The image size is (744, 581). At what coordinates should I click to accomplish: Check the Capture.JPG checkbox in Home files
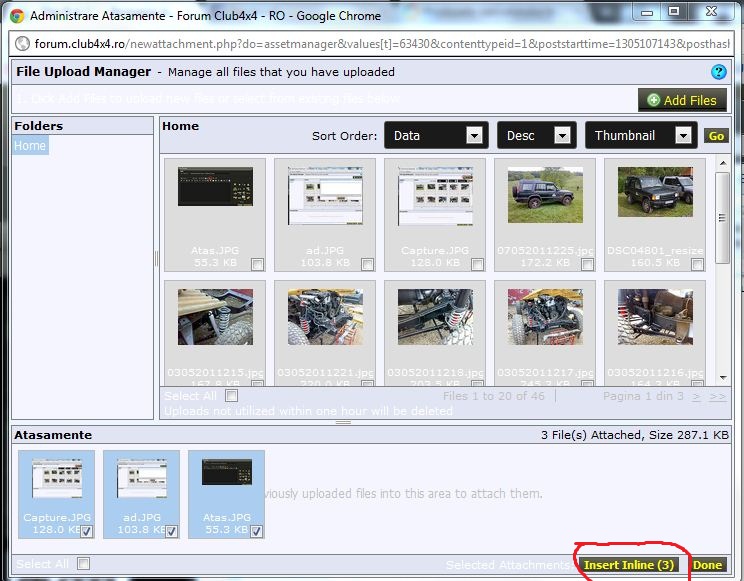[477, 264]
